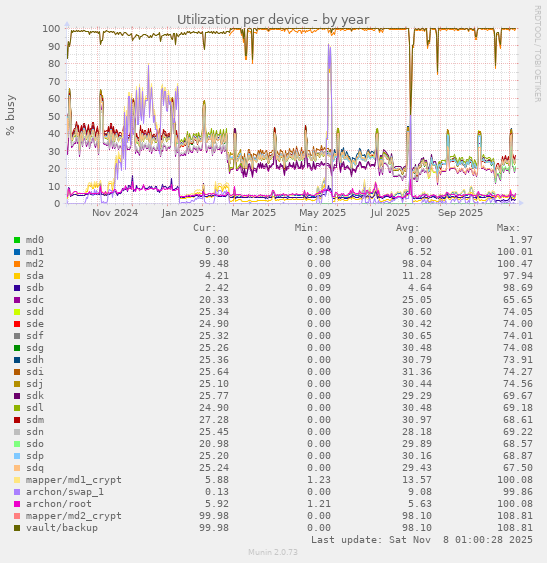Click the archon/swap_1 purple legend swatch

click(x=17, y=492)
